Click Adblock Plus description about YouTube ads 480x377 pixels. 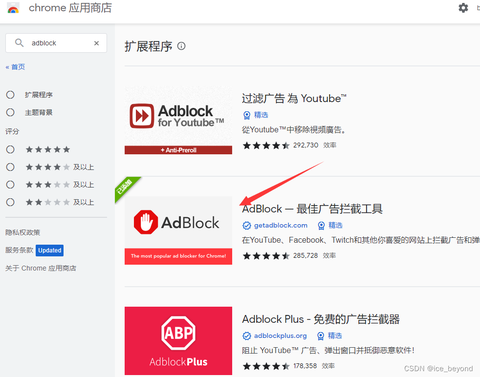[x=328, y=350]
